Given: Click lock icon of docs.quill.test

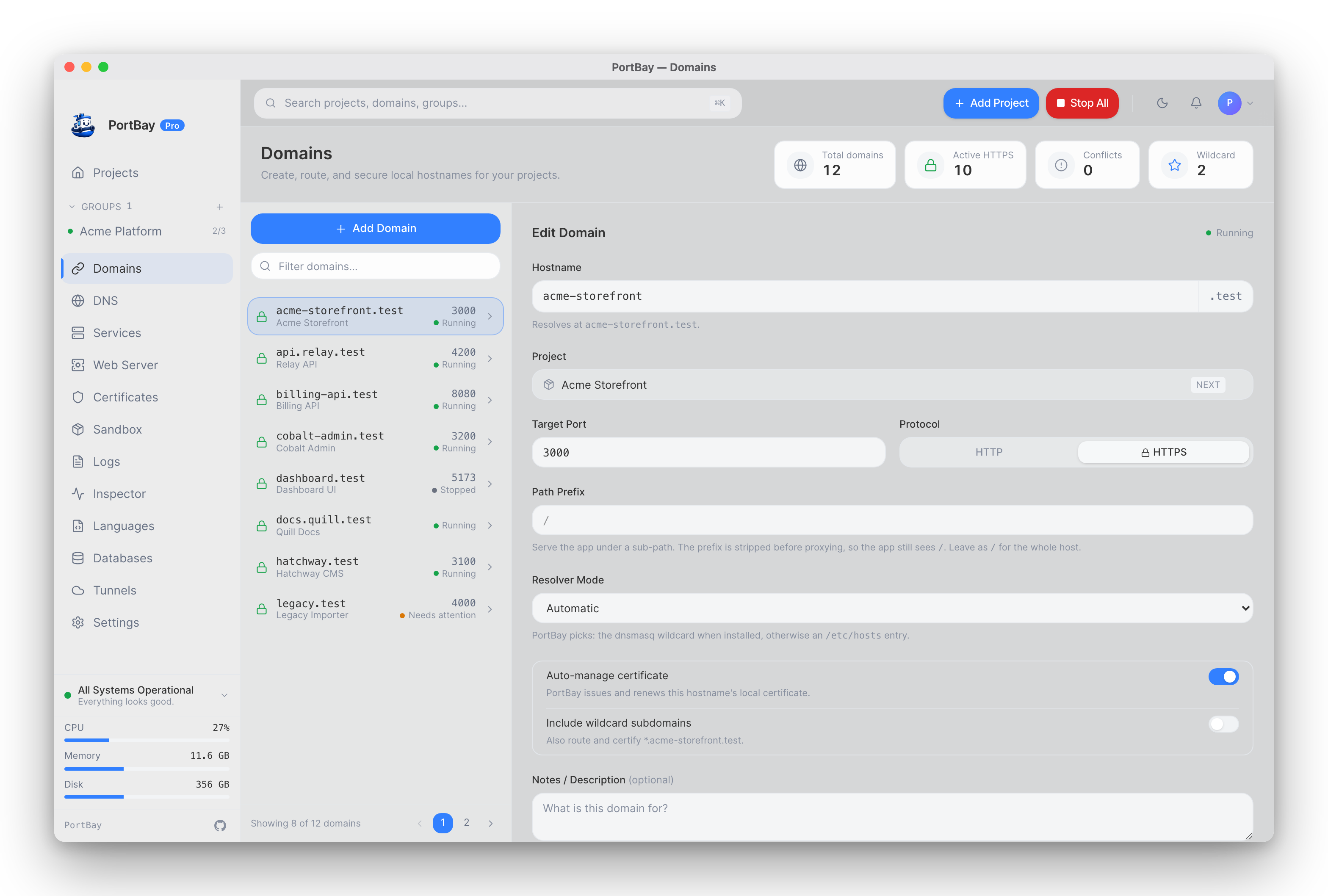Looking at the screenshot, I should (262, 525).
